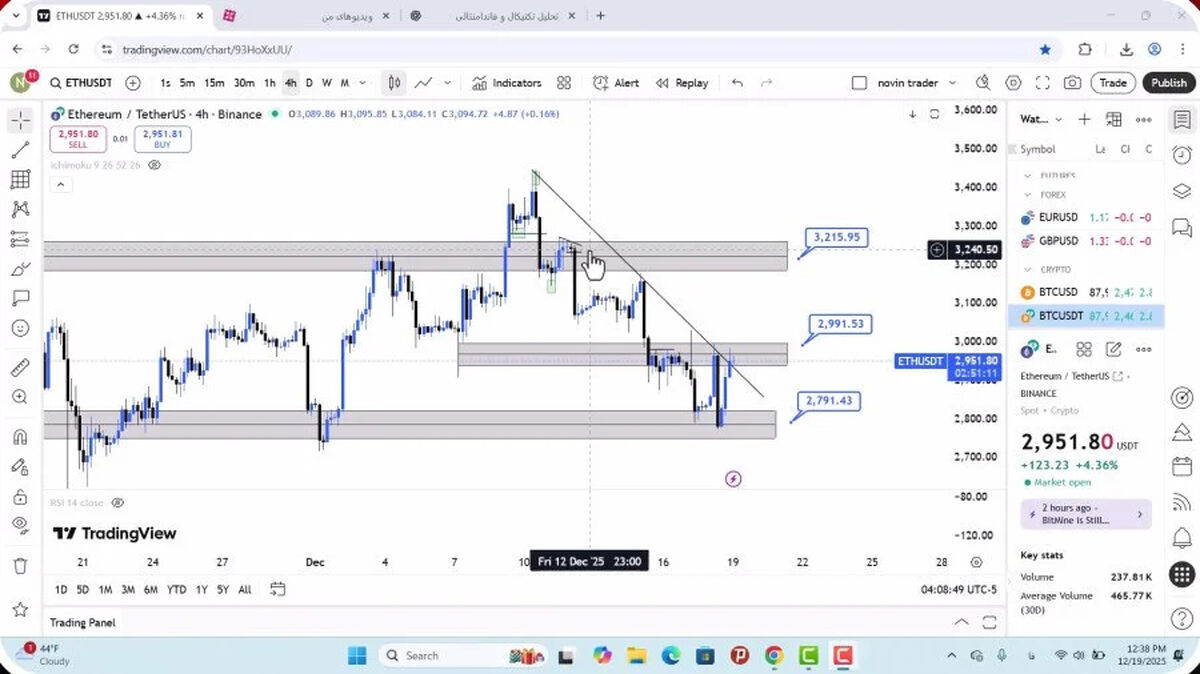
Task: Toggle RSI 14 close visibility eye
Action: (x=118, y=502)
